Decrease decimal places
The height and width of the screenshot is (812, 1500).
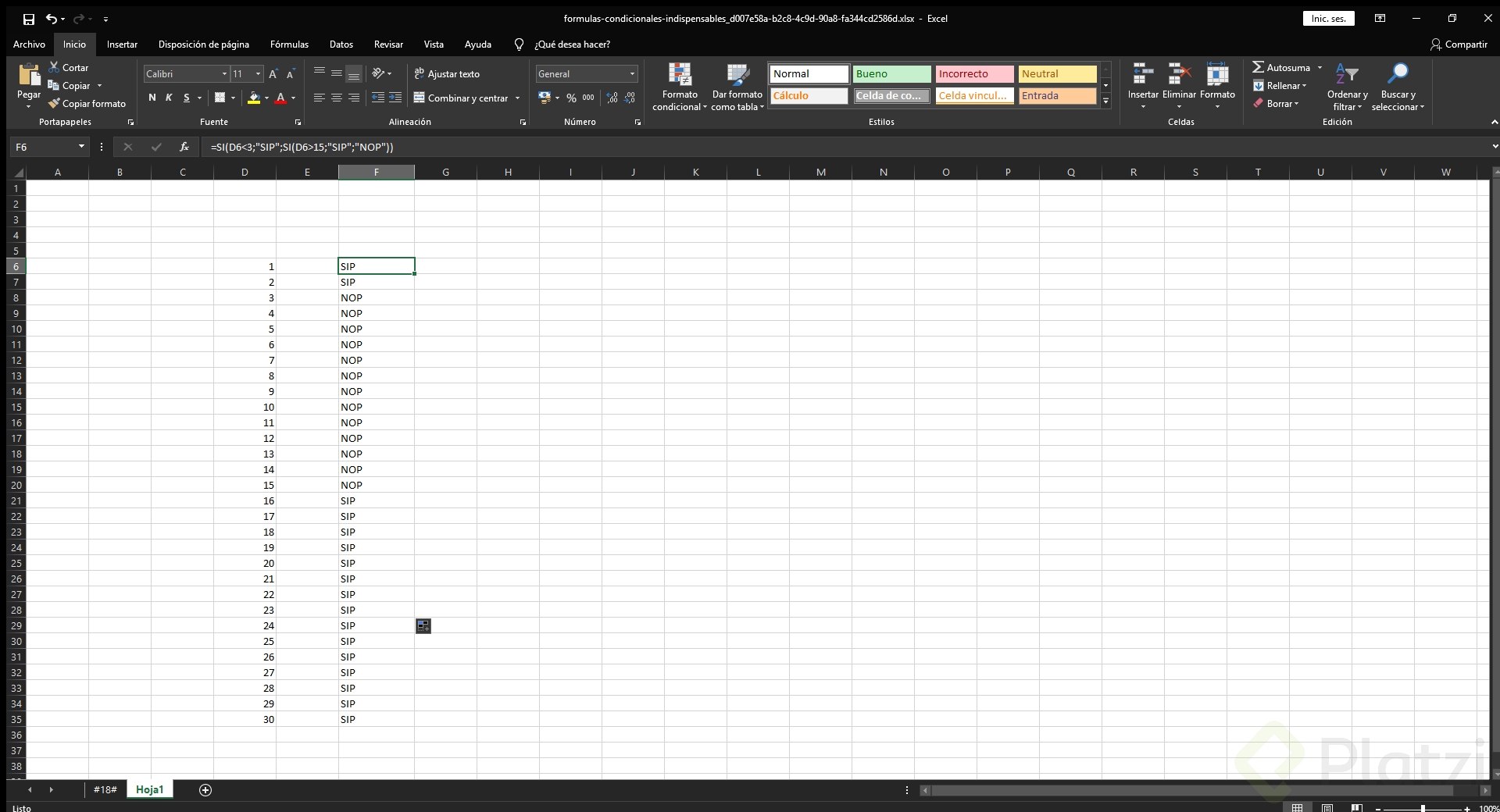[630, 98]
